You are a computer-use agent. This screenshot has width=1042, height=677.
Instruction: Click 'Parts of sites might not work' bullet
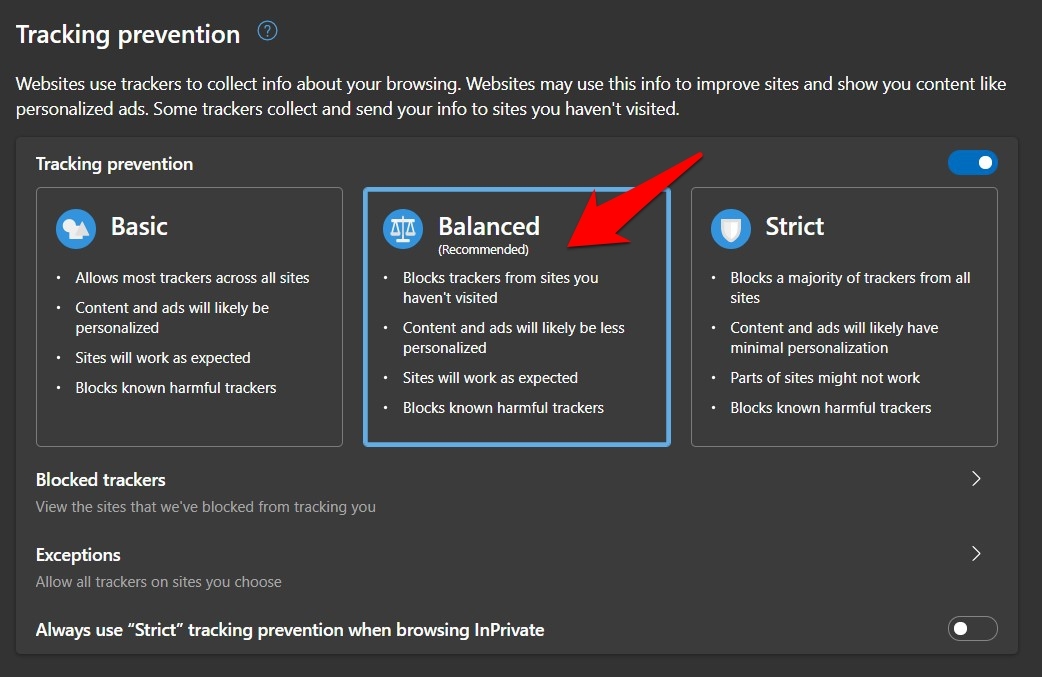(x=825, y=378)
